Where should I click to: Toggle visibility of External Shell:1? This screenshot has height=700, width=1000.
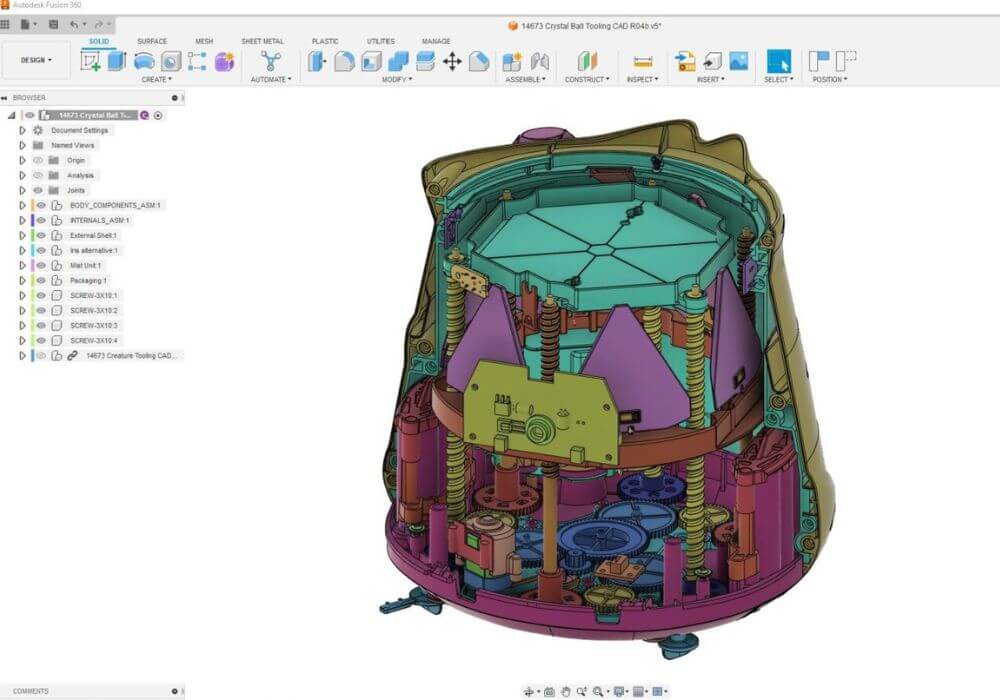[x=41, y=235]
